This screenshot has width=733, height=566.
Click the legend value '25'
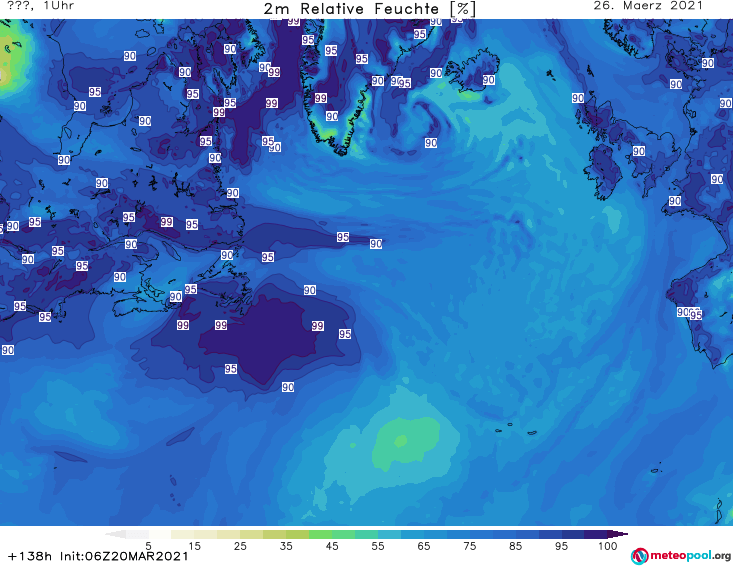[x=240, y=546]
